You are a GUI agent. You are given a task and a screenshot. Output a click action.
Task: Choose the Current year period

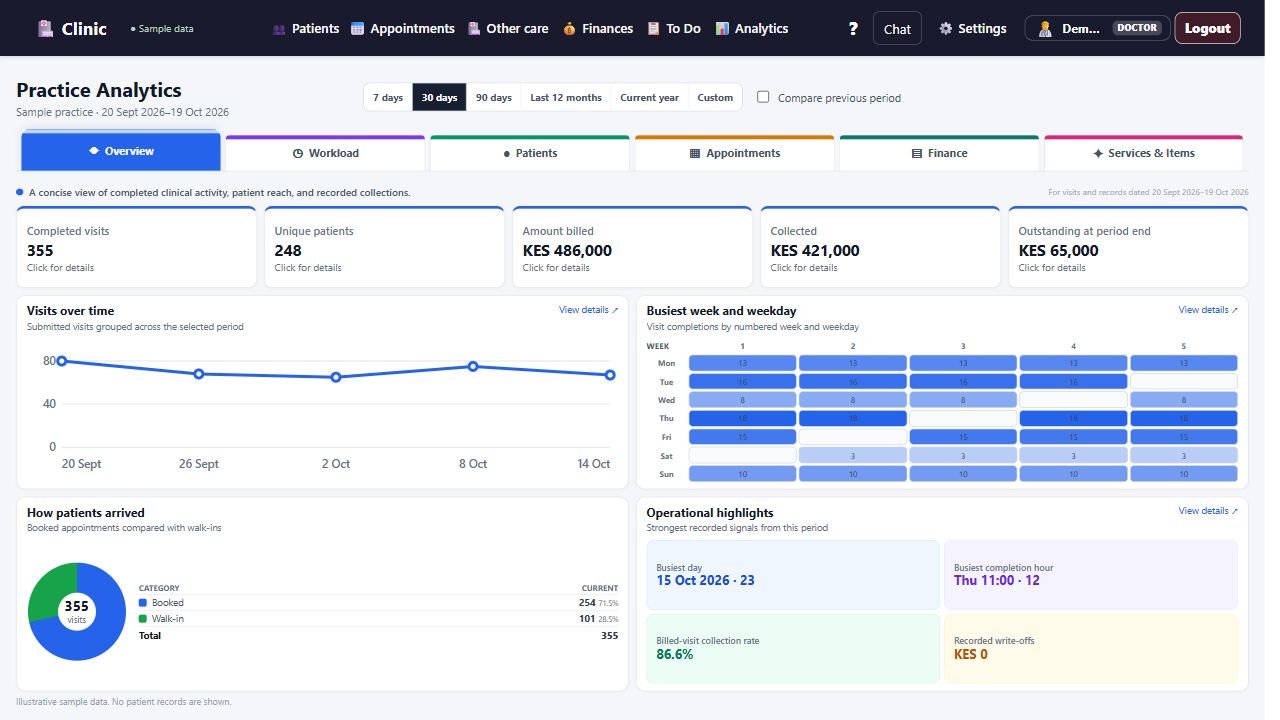click(x=650, y=97)
